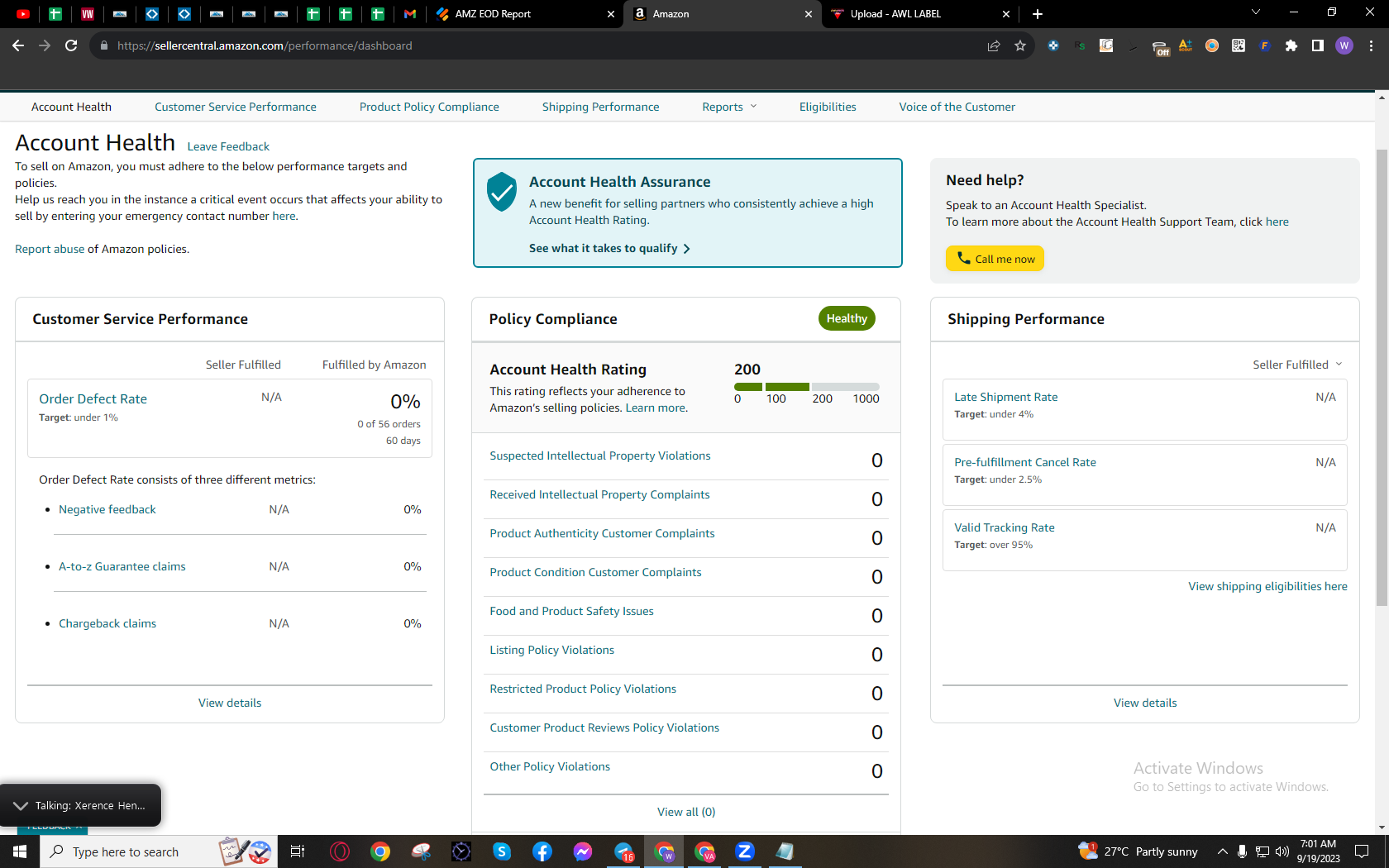Click the Healthy status badge
This screenshot has height=868, width=1389.
847,318
